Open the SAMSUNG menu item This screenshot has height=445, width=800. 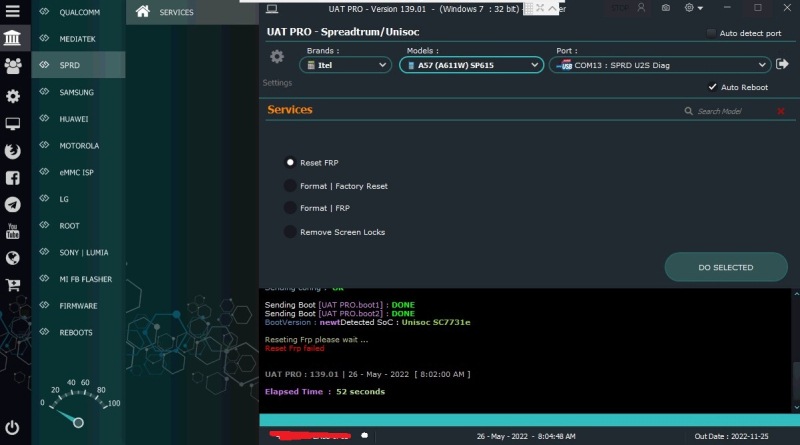(x=78, y=92)
